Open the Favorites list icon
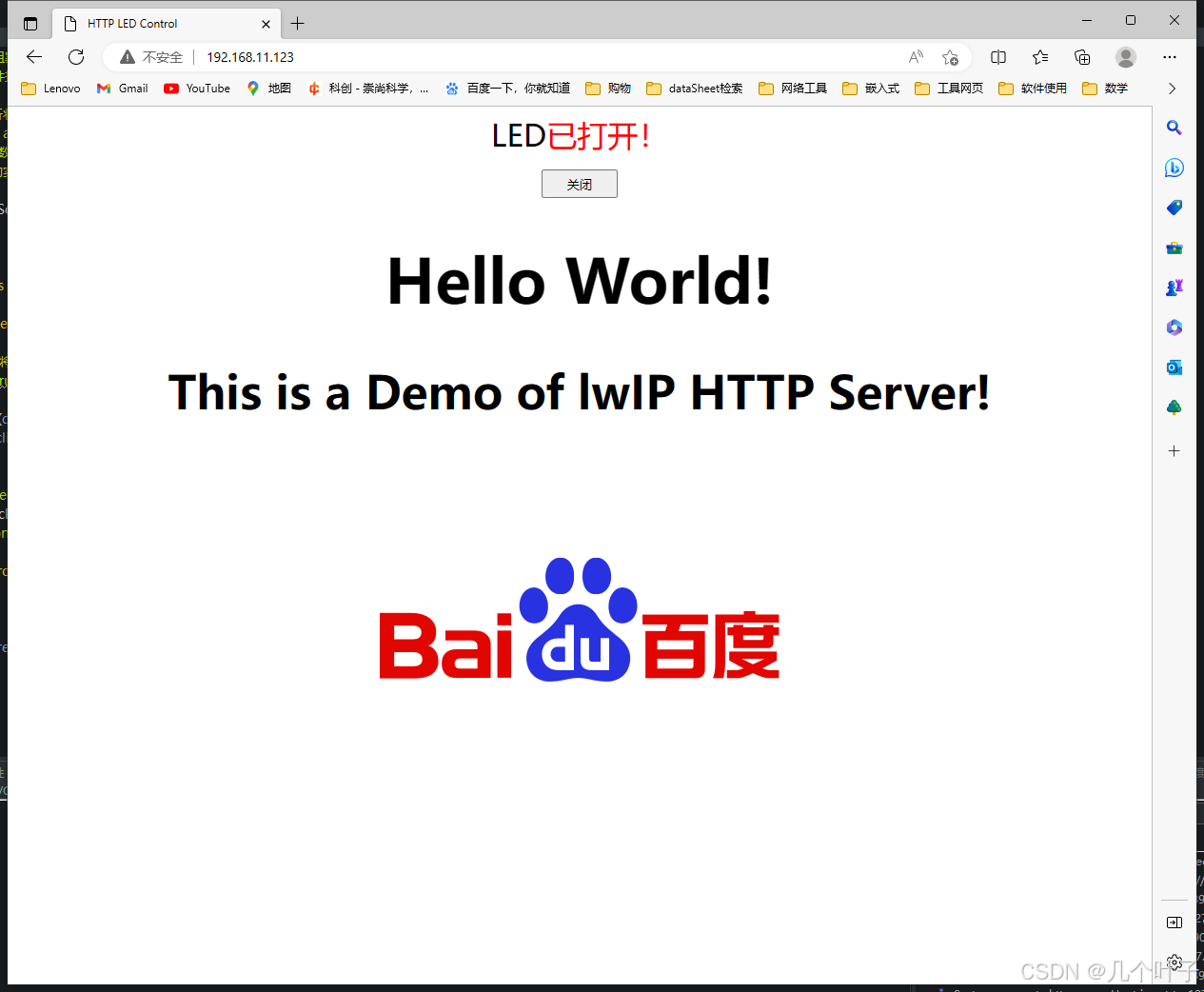This screenshot has height=992, width=1204. coord(1040,57)
